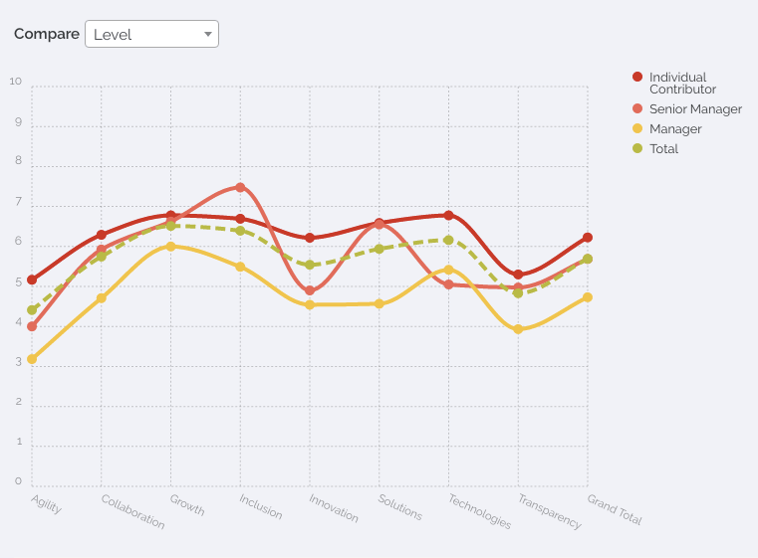The width and height of the screenshot is (758, 558).
Task: Click Senior Manager's Innovation data point
Action: (x=310, y=291)
